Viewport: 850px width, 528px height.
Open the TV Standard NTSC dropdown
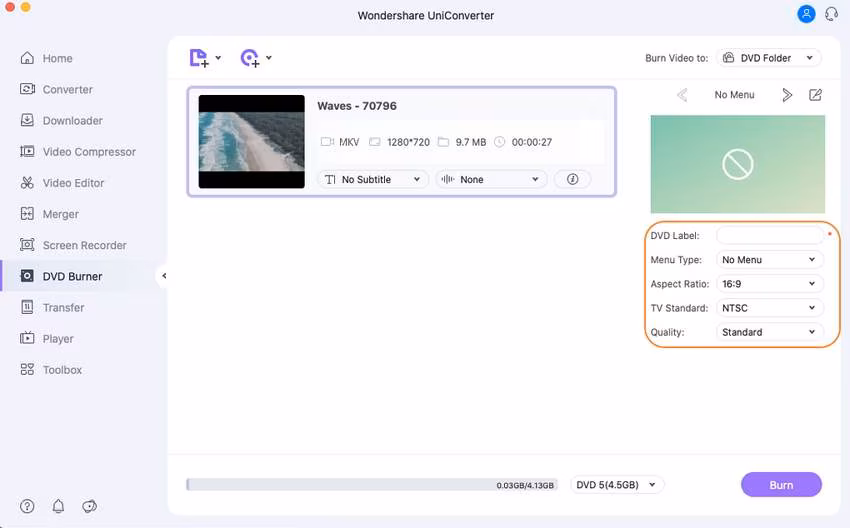click(770, 308)
